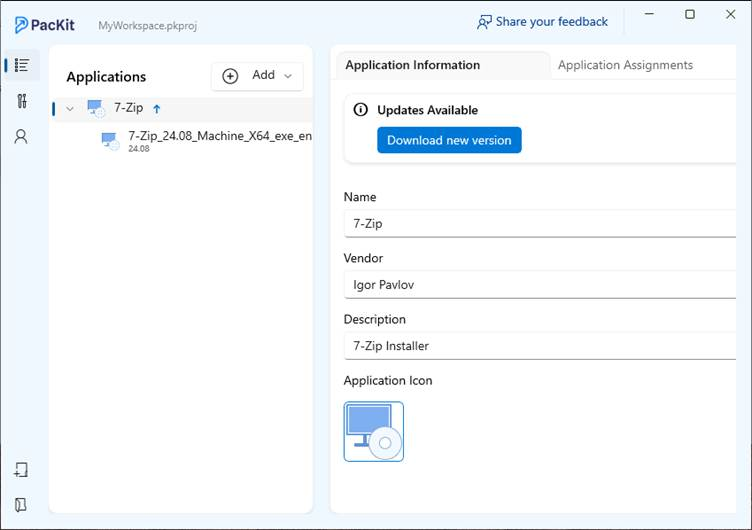
Task: Click the Add button label
Action: pos(263,75)
